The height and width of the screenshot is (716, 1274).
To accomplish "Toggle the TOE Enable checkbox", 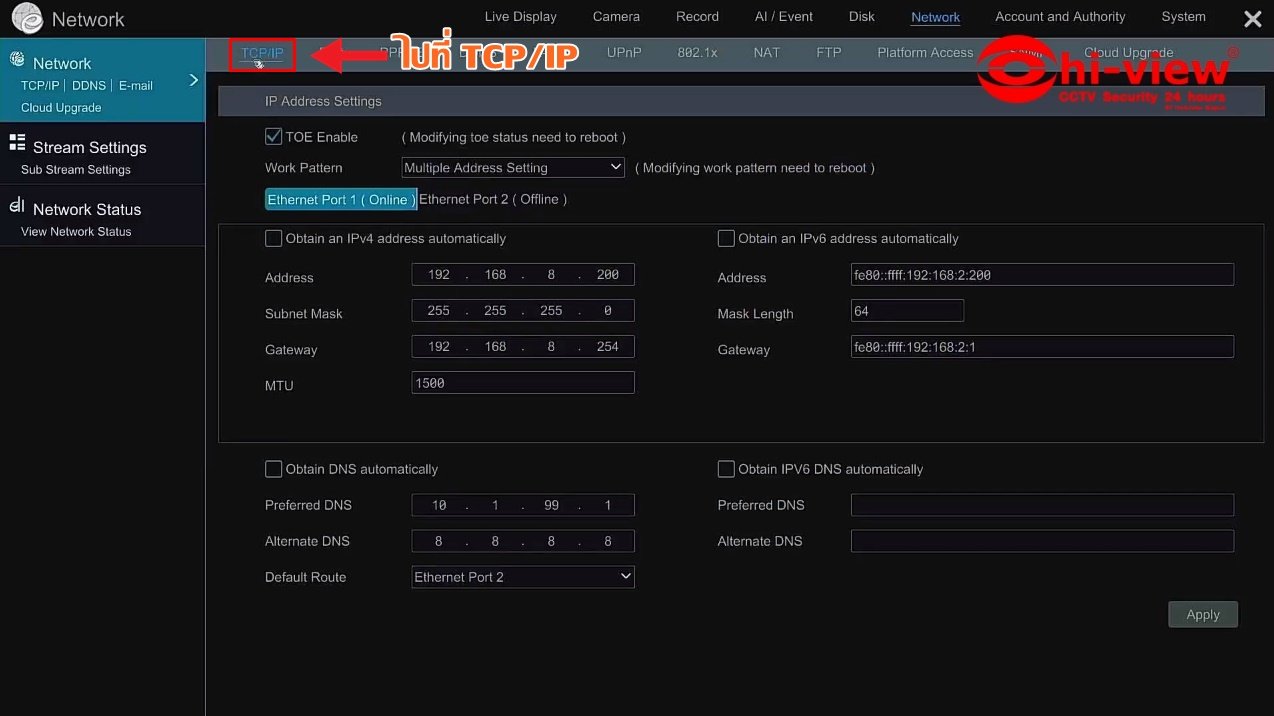I will tap(273, 137).
